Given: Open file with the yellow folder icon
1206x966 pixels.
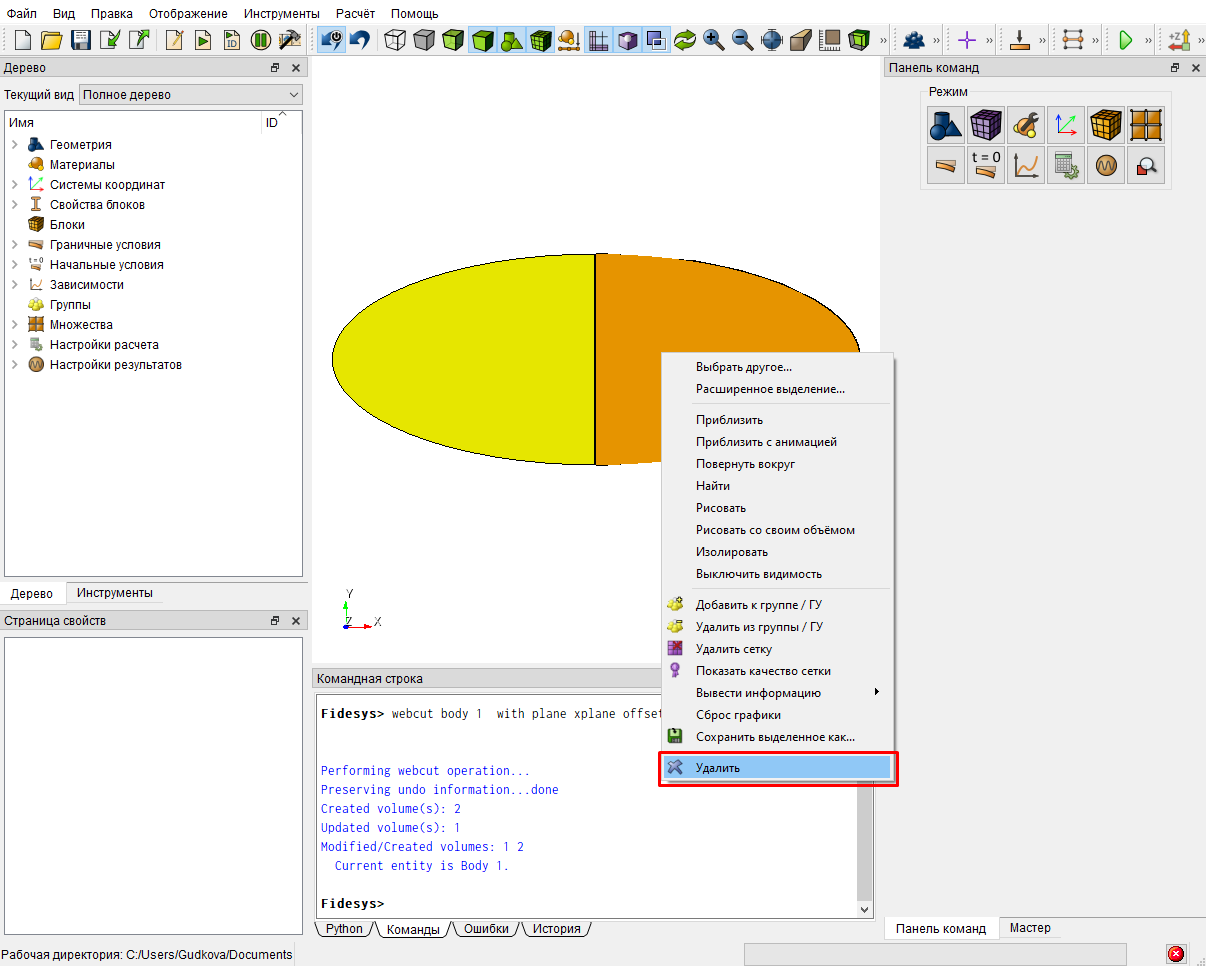Looking at the screenshot, I should pyautogui.click(x=51, y=40).
